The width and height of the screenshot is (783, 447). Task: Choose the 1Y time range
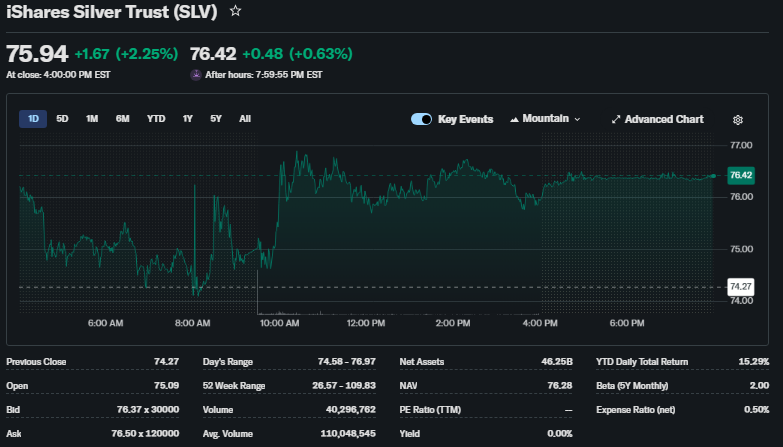tap(187, 119)
